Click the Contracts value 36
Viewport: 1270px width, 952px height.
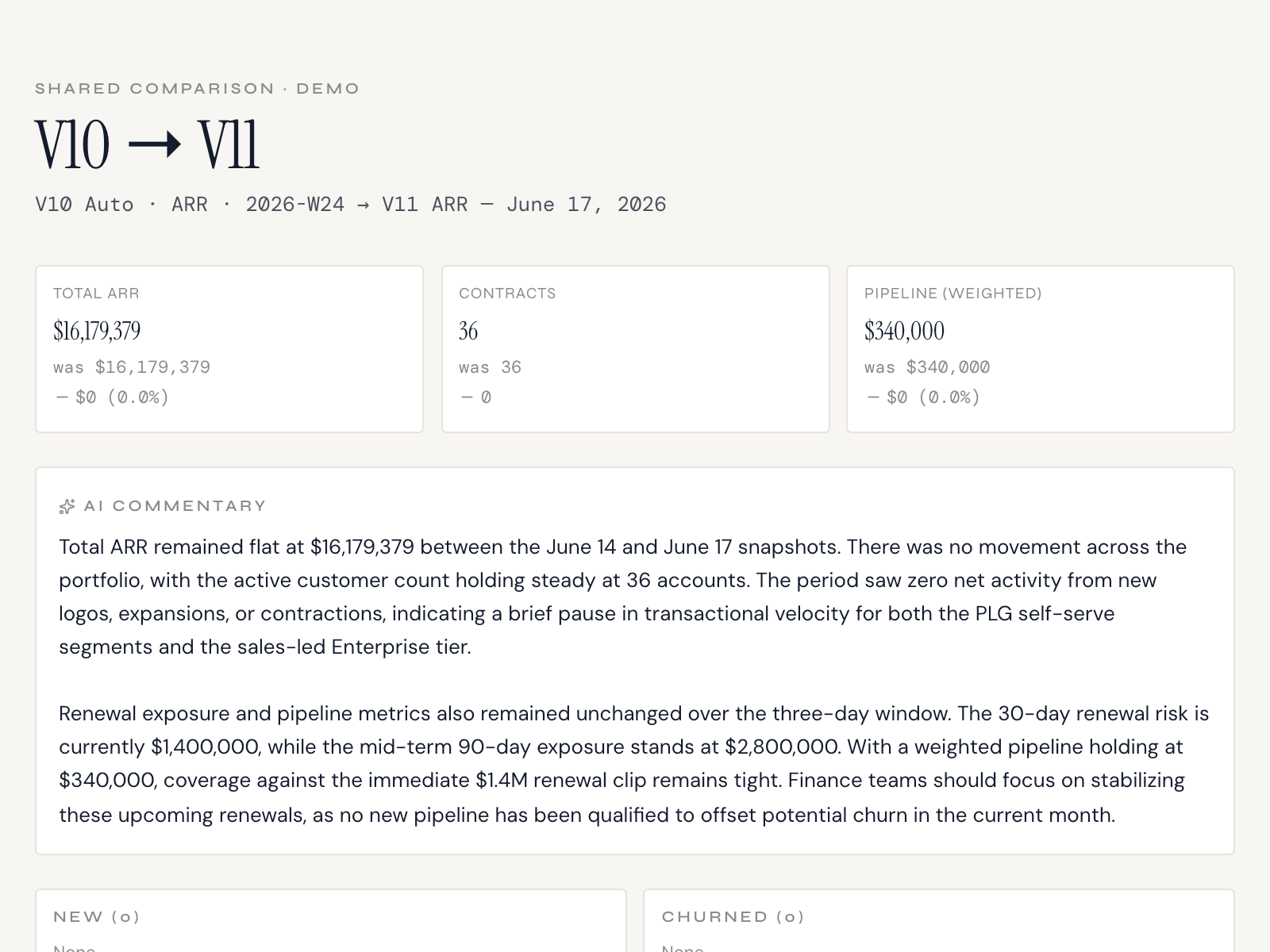coord(468,331)
